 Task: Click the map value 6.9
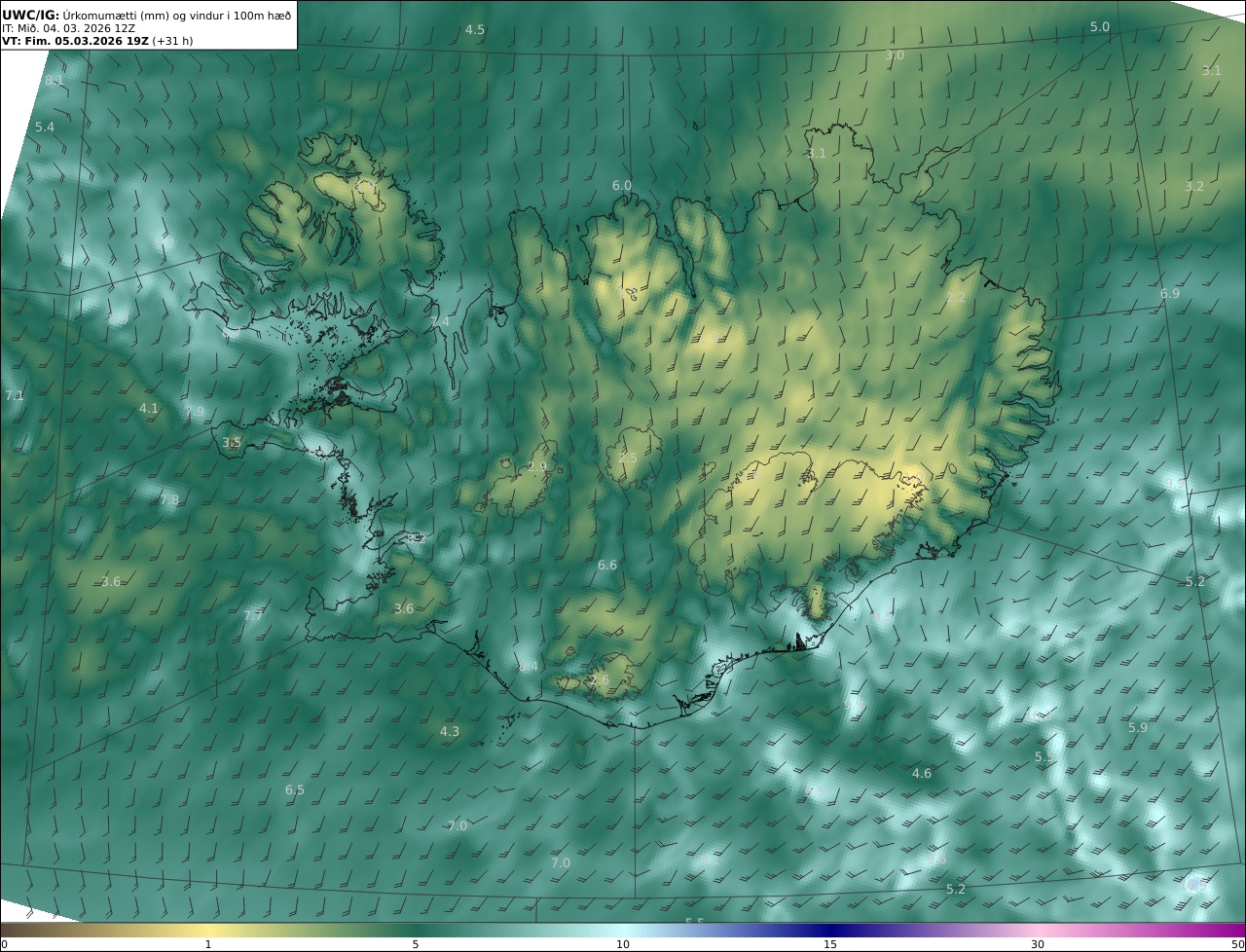pyautogui.click(x=1170, y=294)
